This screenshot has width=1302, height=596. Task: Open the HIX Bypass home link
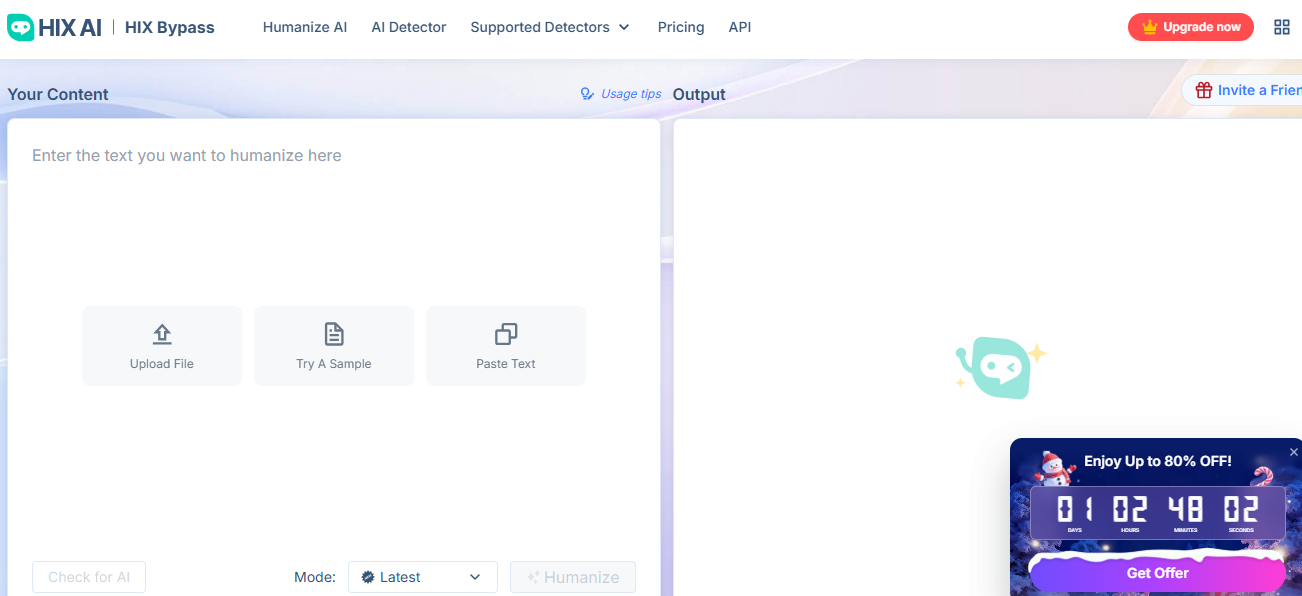point(169,27)
